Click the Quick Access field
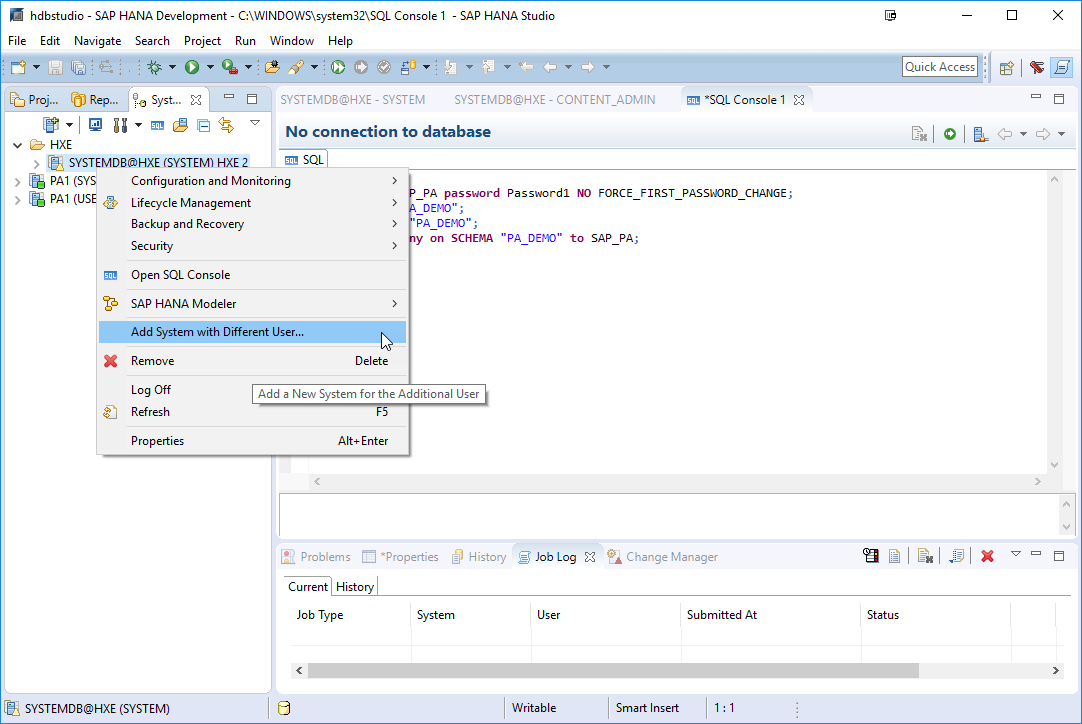This screenshot has width=1082, height=724. [940, 67]
